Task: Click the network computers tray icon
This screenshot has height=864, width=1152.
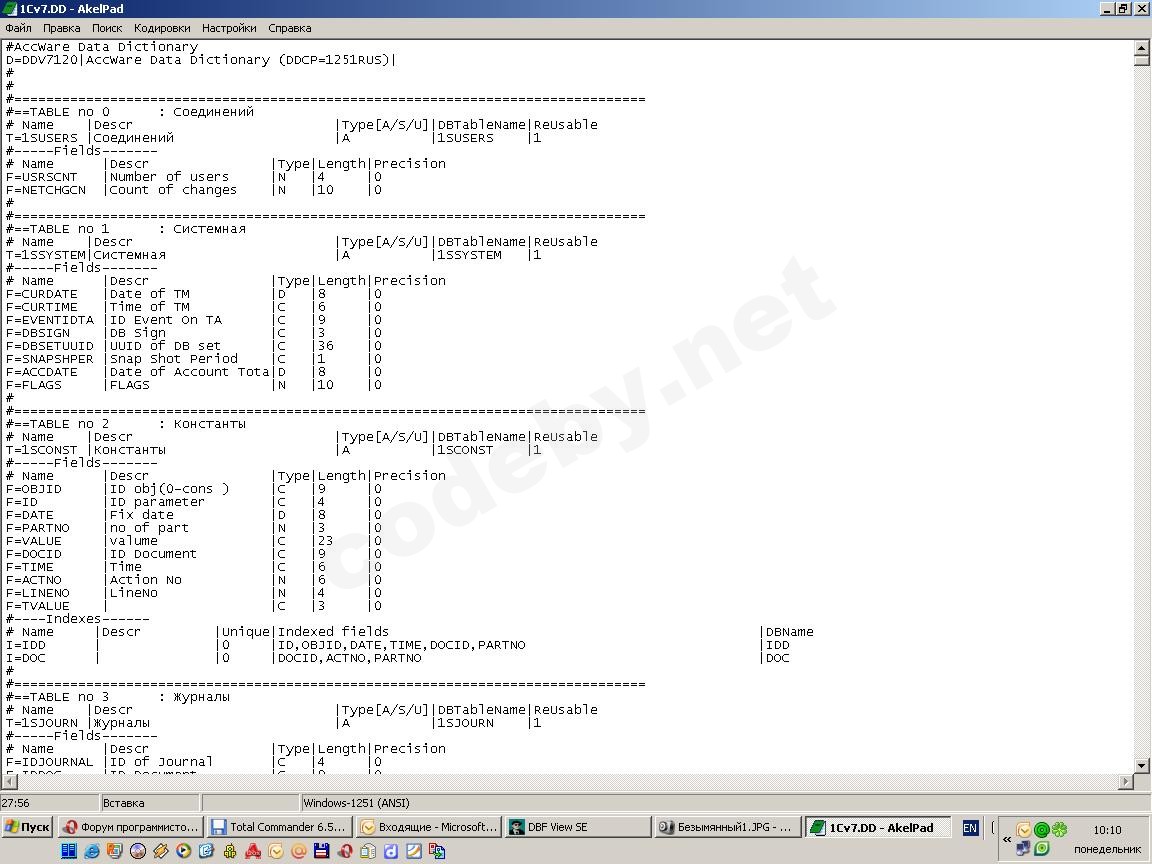Action: pyautogui.click(x=1023, y=849)
